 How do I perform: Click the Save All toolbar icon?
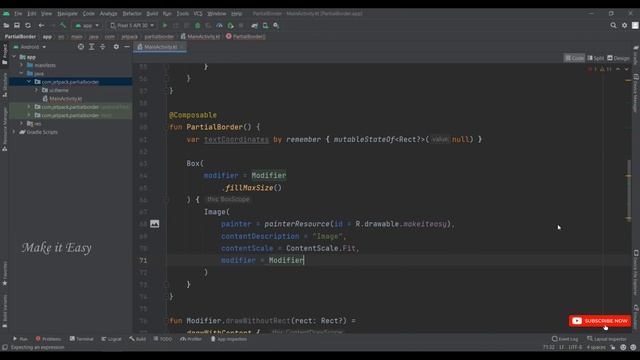coord(17,25)
